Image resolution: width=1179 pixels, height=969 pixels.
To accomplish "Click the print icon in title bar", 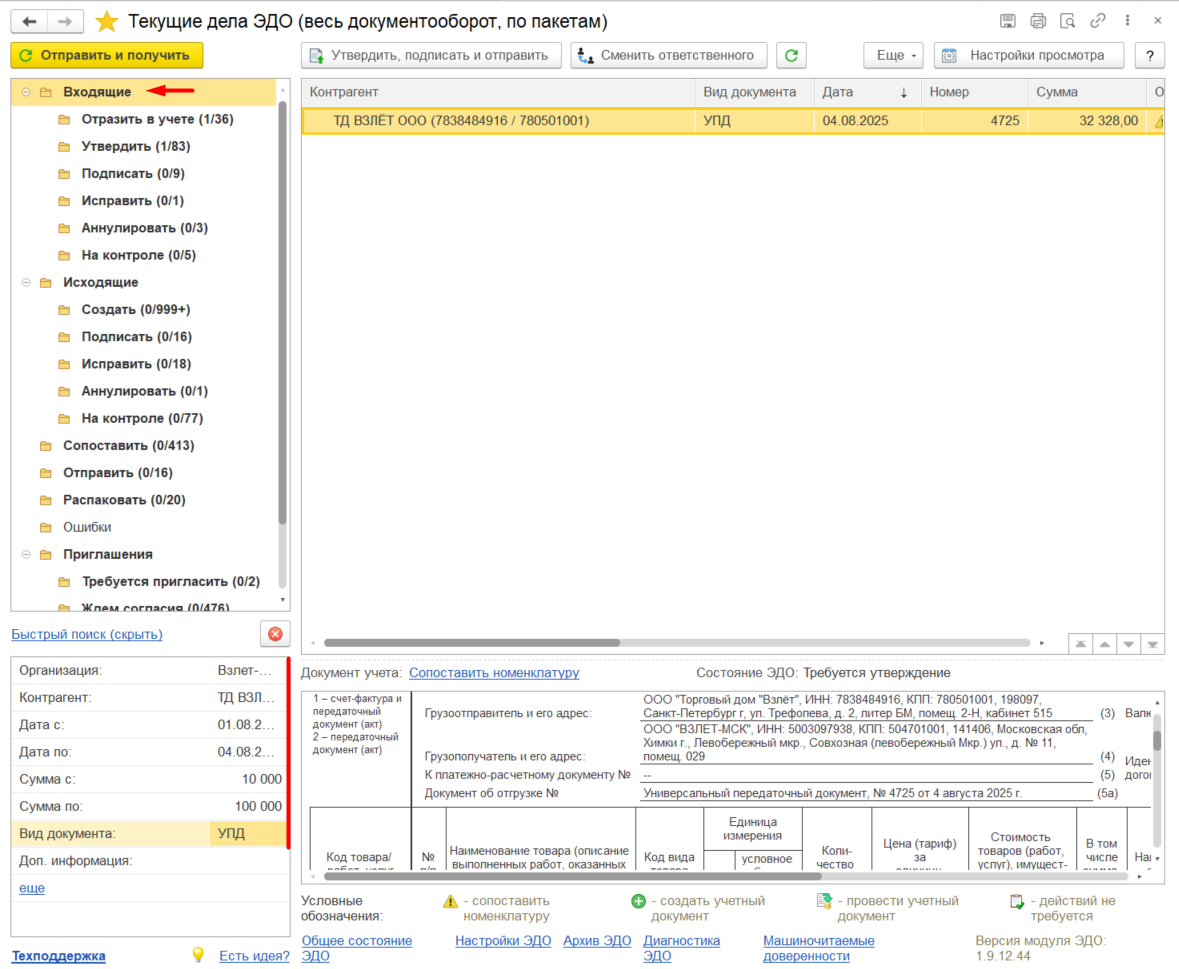I will [x=1038, y=21].
